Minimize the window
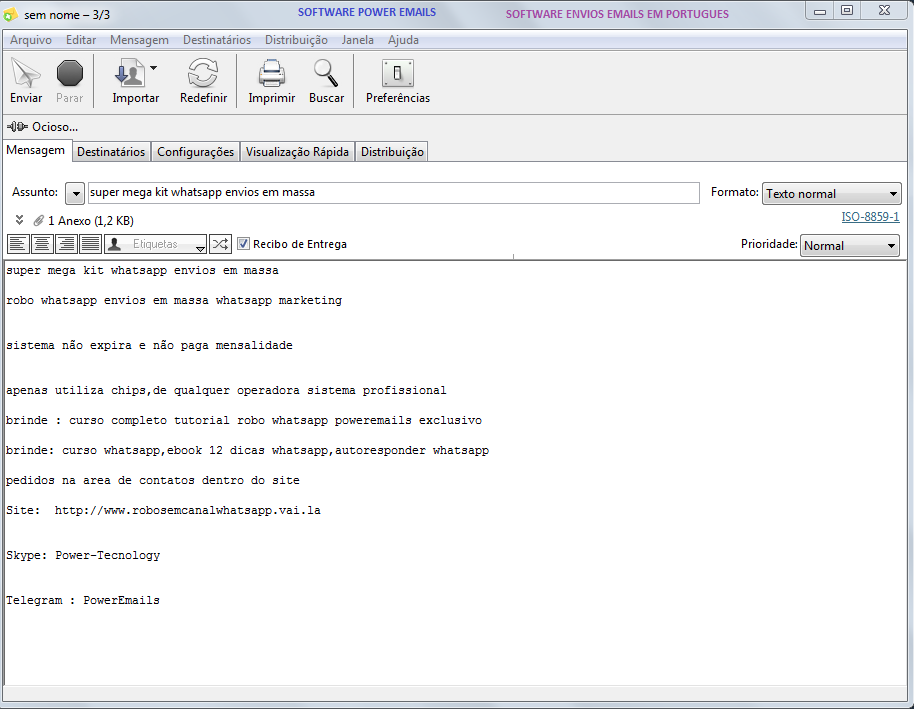Screen dimensions: 914x709 pos(820,11)
